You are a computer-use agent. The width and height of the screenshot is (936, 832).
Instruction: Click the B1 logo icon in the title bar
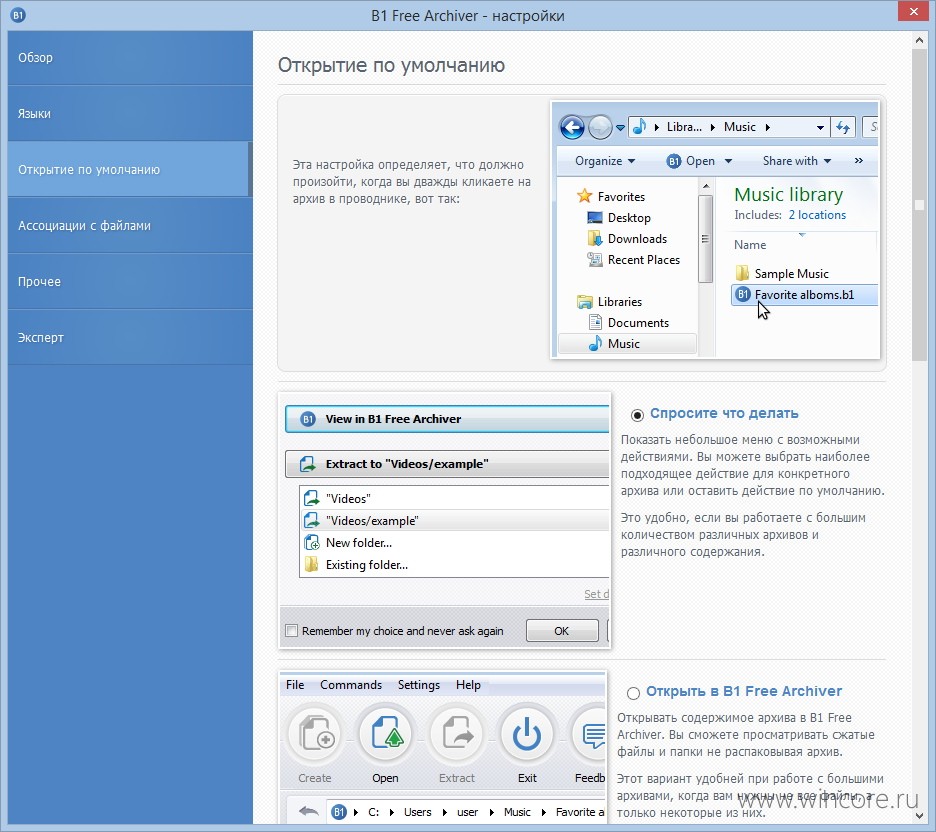point(18,15)
